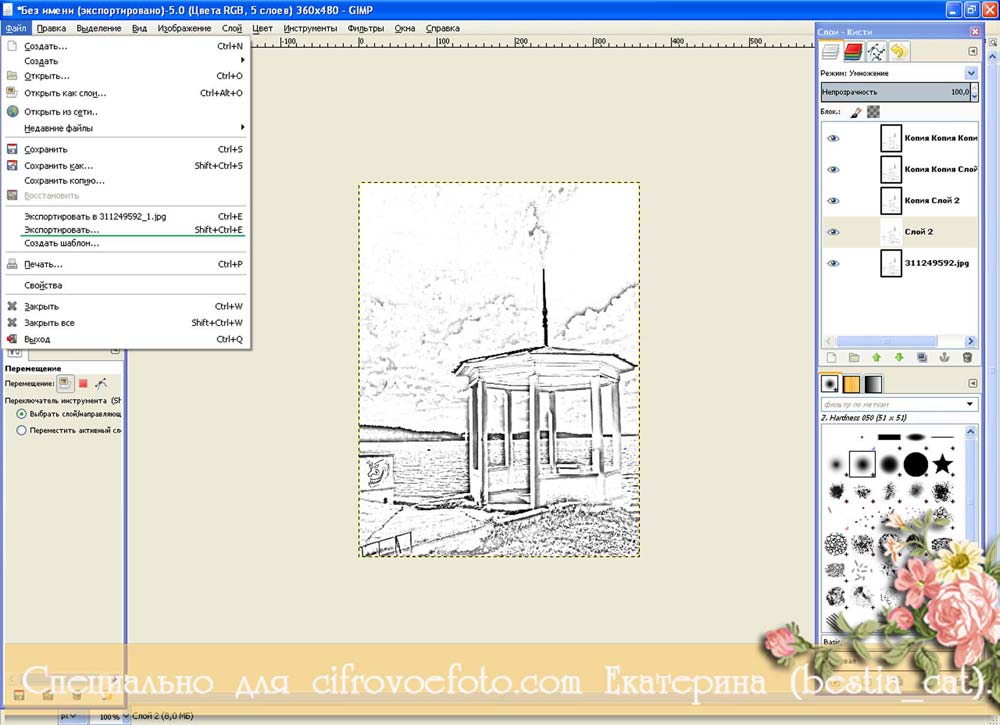Viewport: 1000px width, 725px height.
Task: Open the Channels tab icon in dock
Action: (853, 51)
